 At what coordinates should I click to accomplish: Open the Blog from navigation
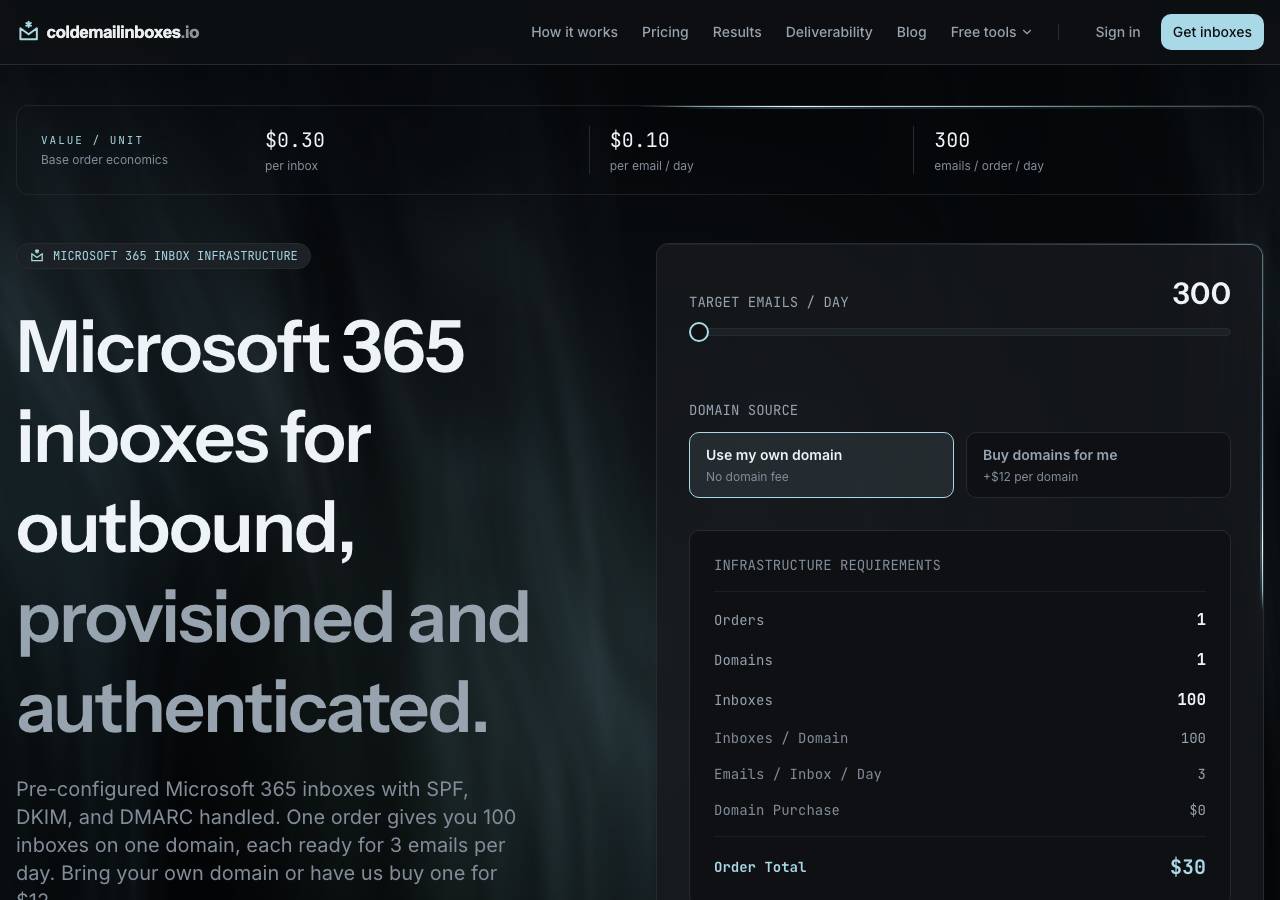tap(911, 32)
